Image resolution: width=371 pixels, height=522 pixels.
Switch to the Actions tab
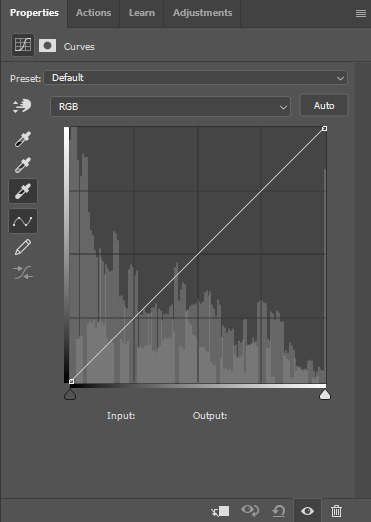click(x=93, y=13)
